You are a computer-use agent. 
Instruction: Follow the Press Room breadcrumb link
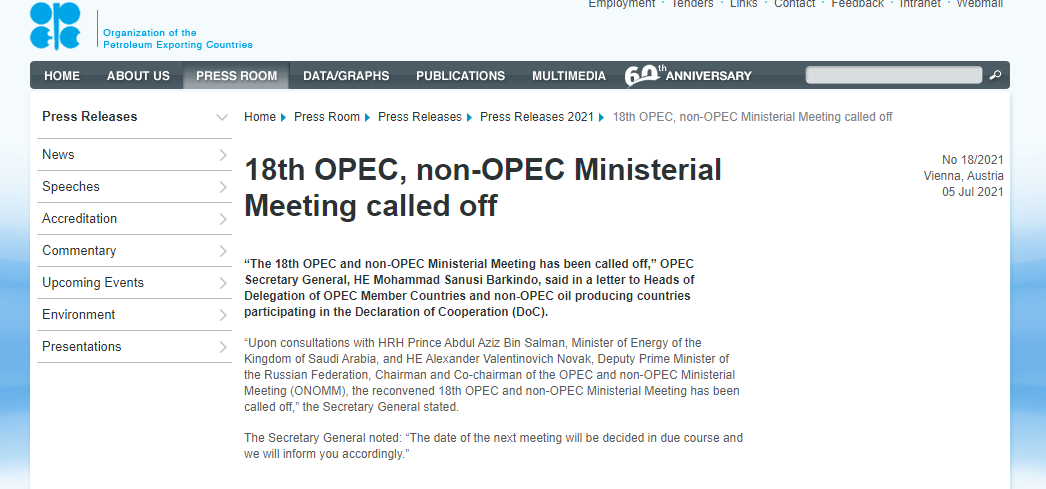coord(326,117)
